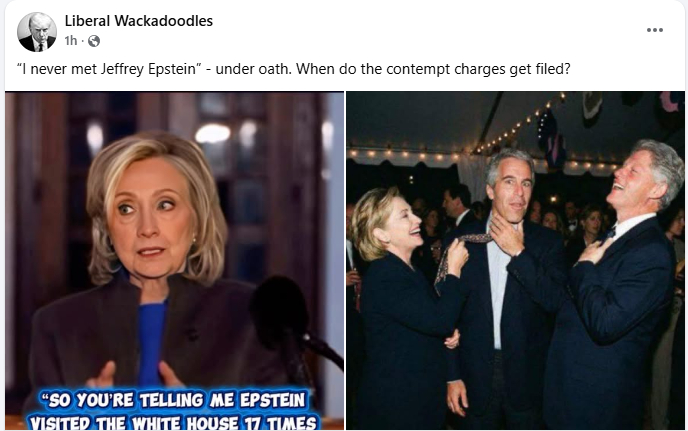The image size is (688, 431).
Task: Select the post text about contempt charges
Action: point(294,69)
